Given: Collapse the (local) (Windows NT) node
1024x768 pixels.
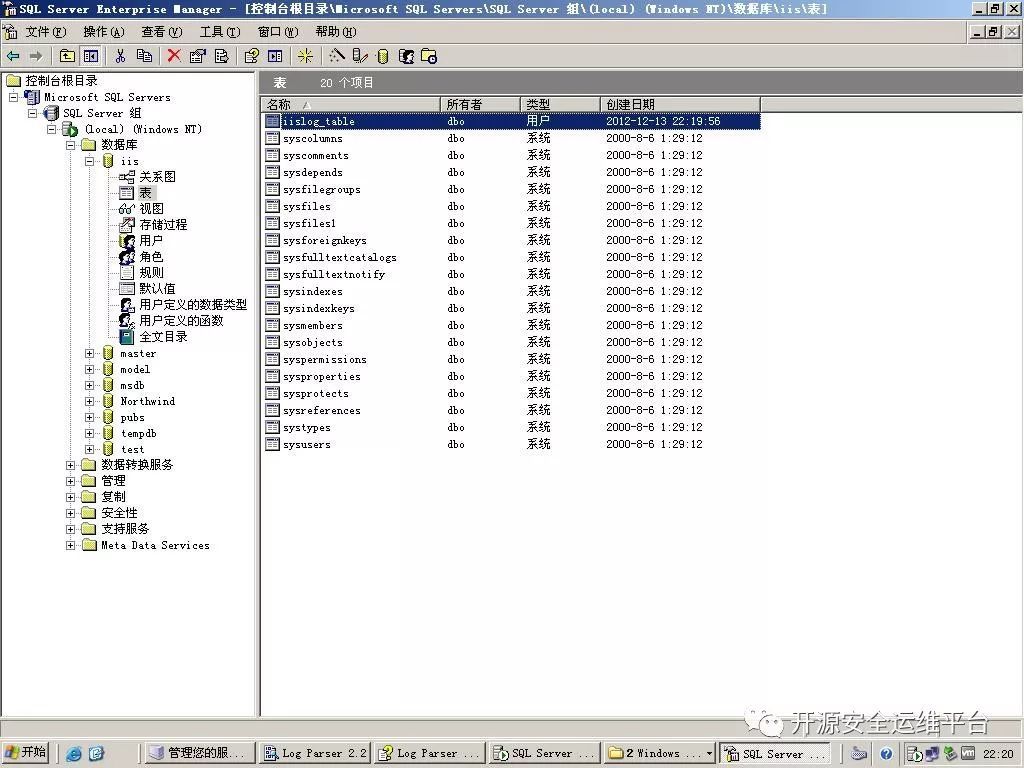Looking at the screenshot, I should (x=51, y=129).
